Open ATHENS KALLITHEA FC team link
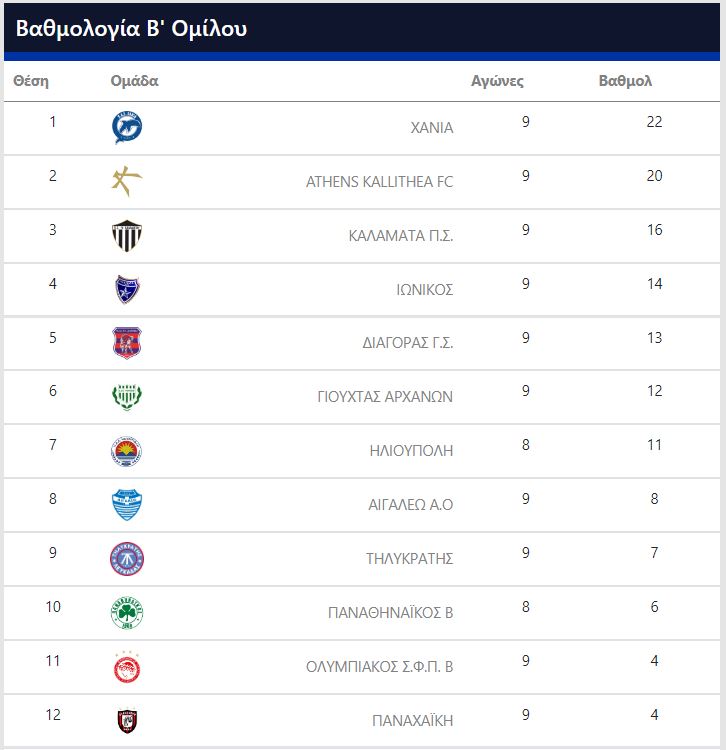 [x=379, y=182]
